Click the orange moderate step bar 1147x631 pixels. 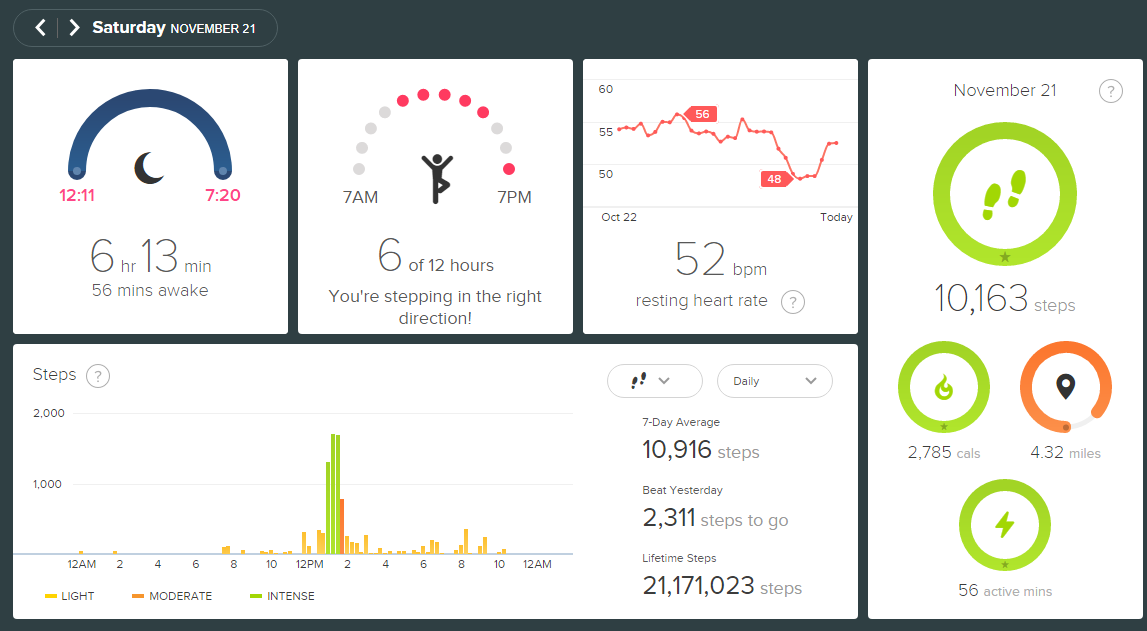pos(342,526)
